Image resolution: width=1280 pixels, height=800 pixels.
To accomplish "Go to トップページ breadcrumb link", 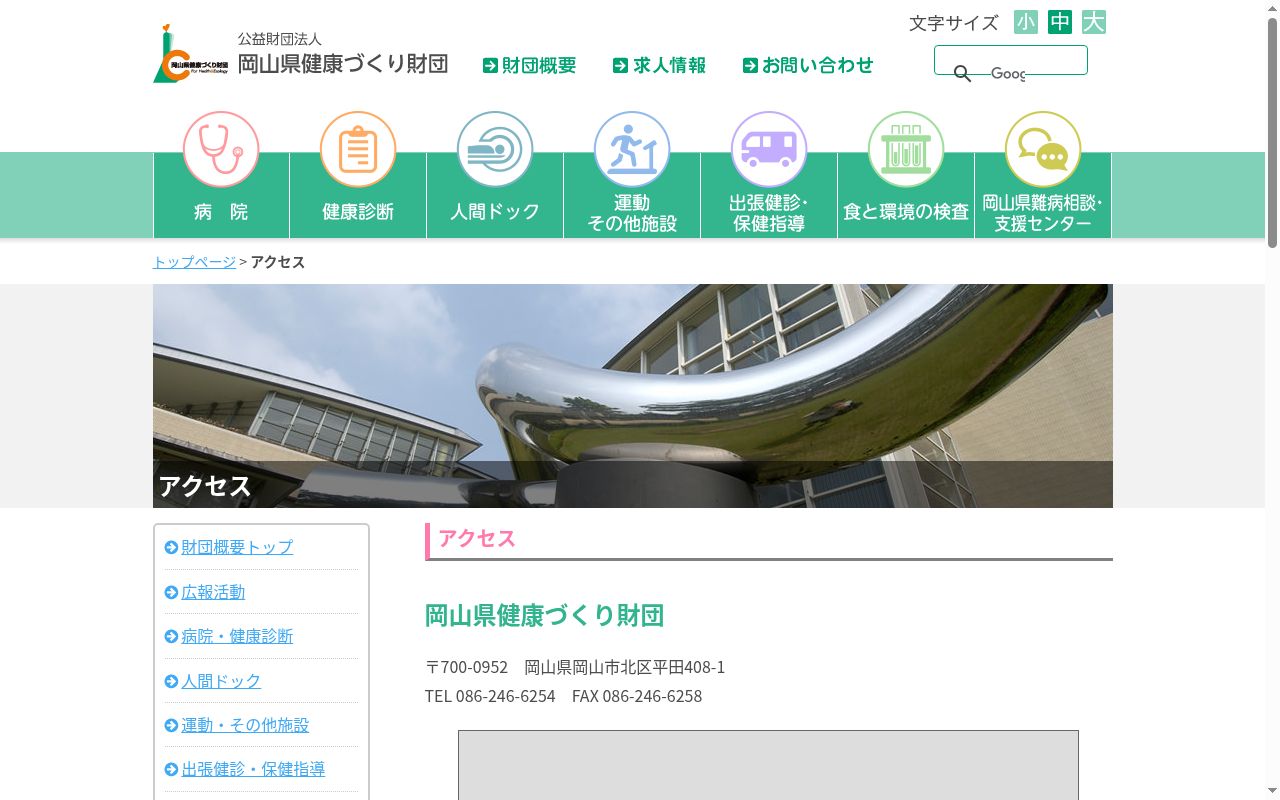I will (194, 262).
